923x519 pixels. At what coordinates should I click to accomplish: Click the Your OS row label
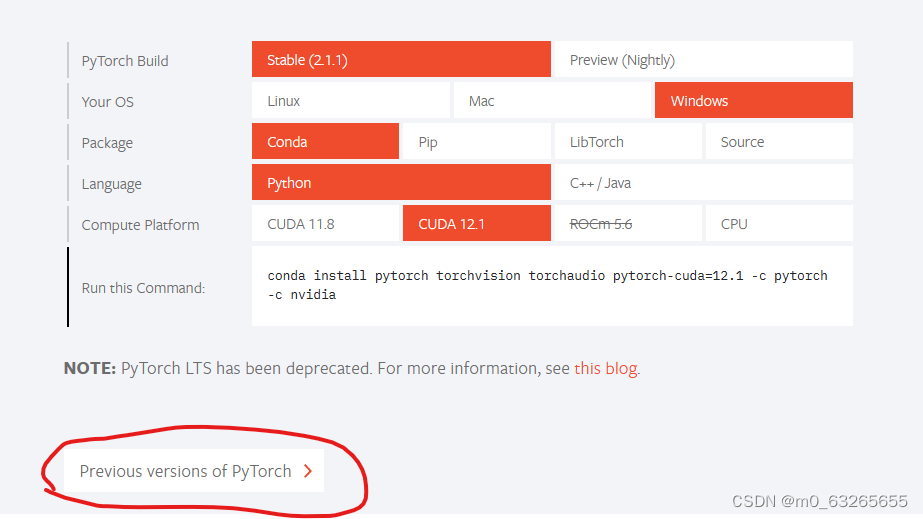click(108, 102)
